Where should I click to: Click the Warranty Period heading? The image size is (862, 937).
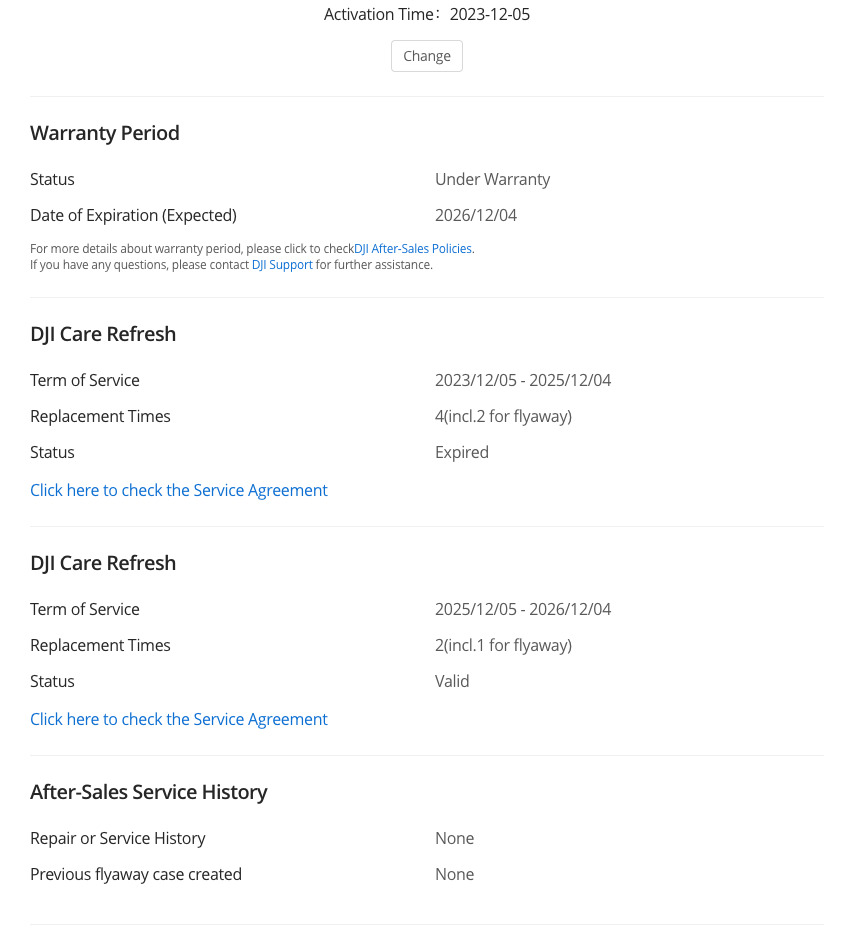pyautogui.click(x=105, y=133)
